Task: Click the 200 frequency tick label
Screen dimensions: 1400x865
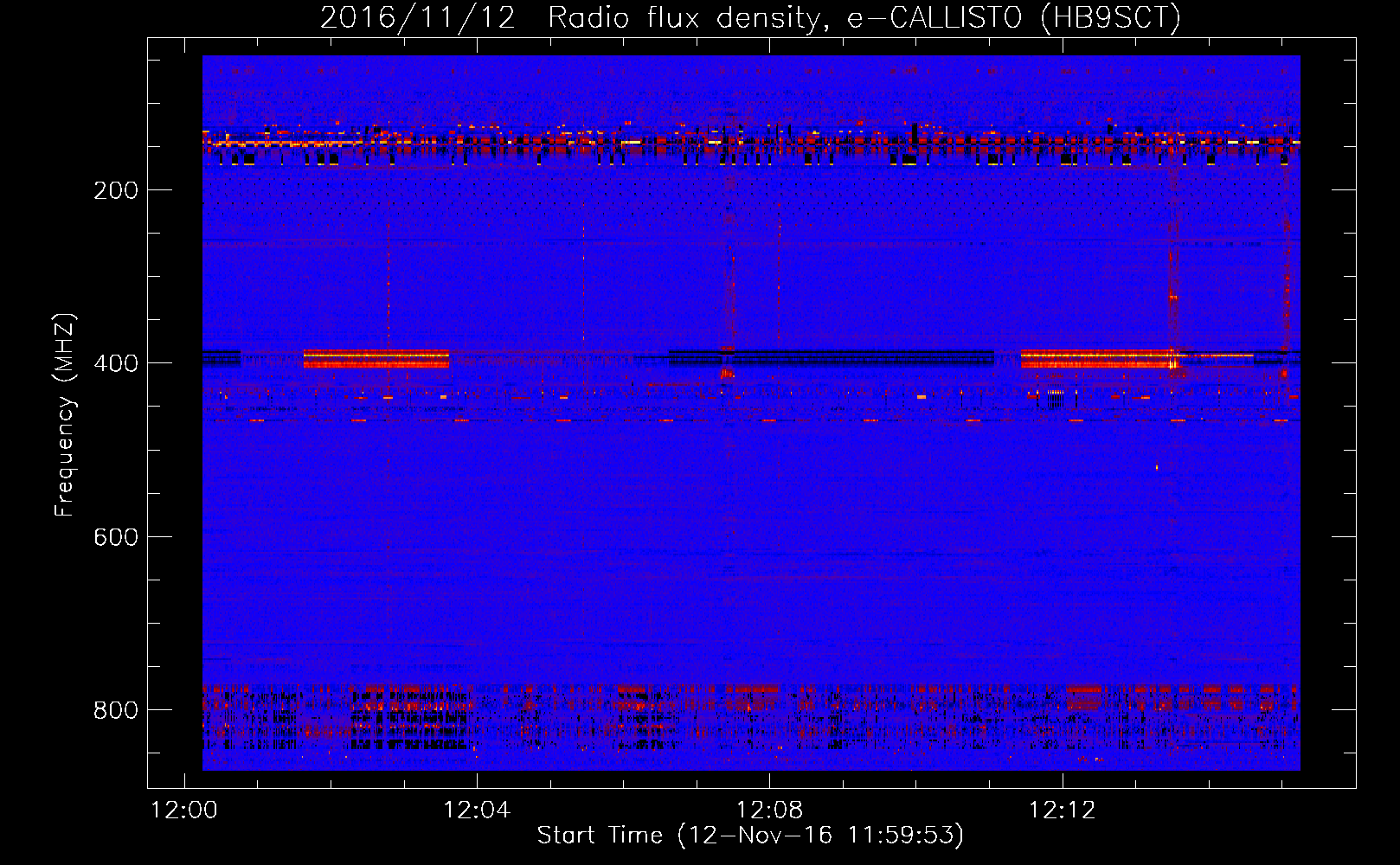Action: click(116, 191)
